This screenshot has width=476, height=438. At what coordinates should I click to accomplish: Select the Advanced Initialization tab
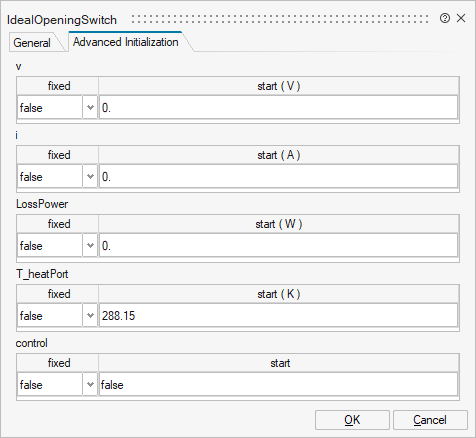click(126, 42)
